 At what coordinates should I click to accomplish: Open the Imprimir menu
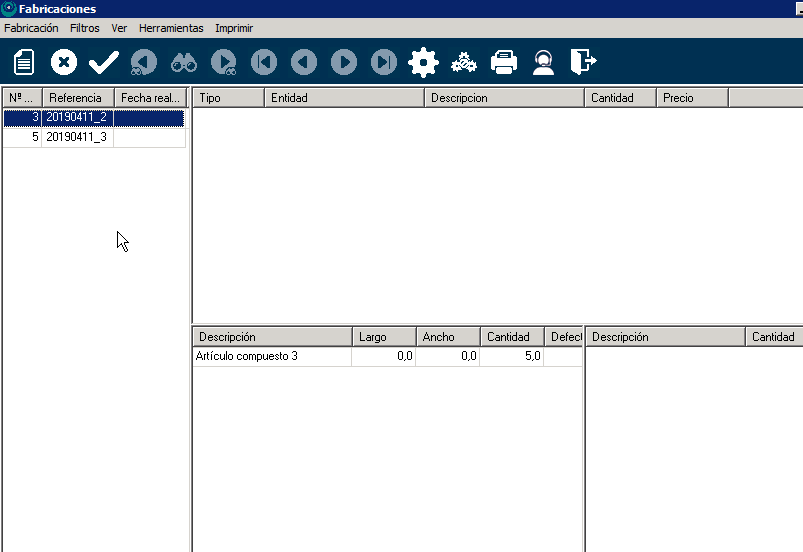pyautogui.click(x=234, y=28)
